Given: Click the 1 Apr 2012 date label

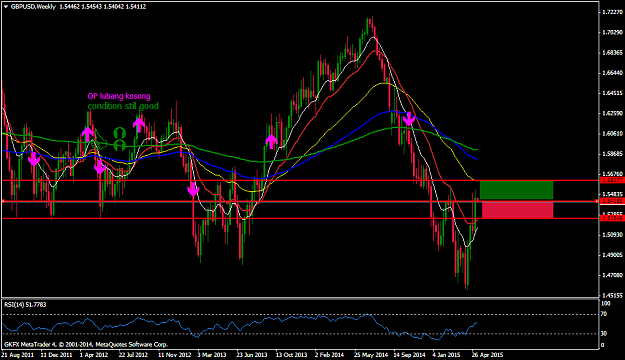Looking at the screenshot, I should click(x=94, y=355).
